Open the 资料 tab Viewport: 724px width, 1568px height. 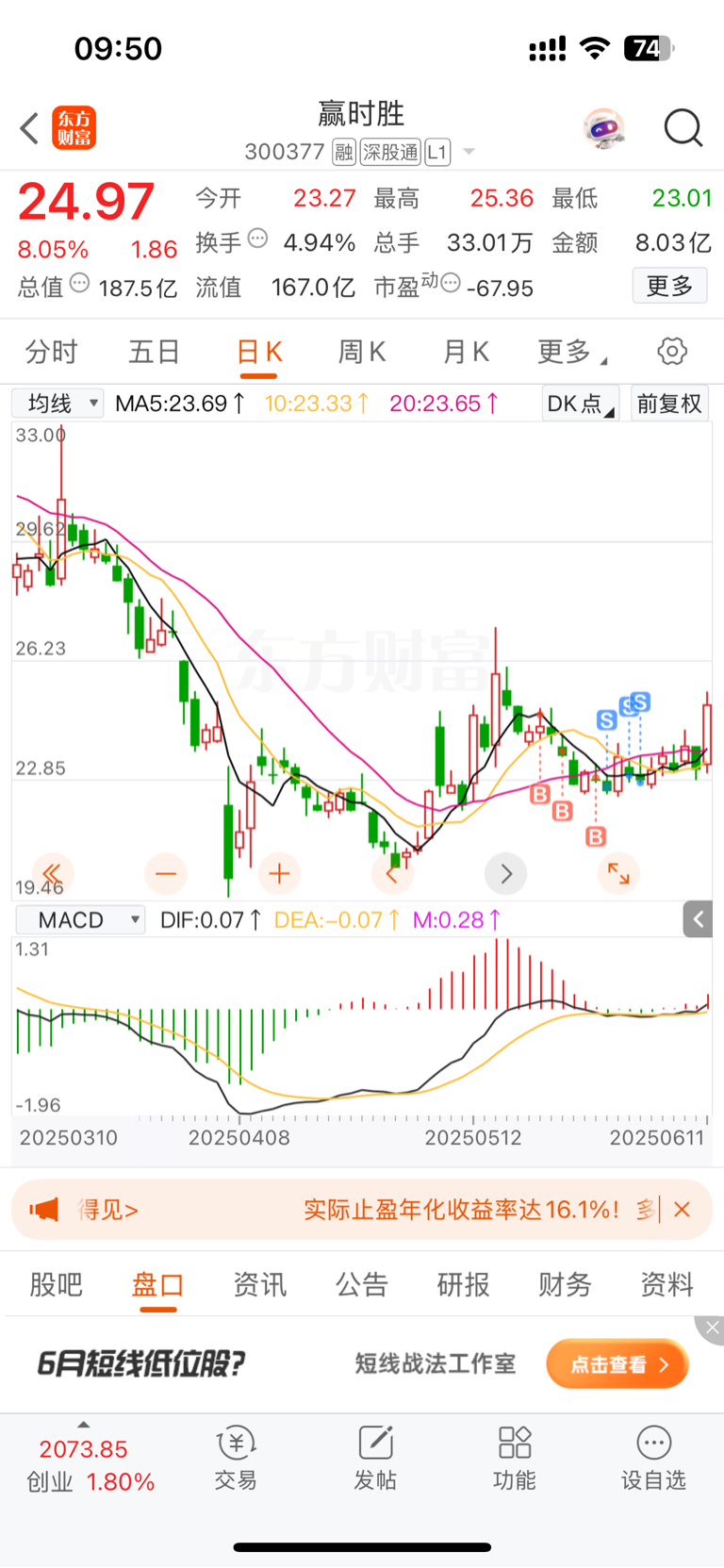point(667,1284)
